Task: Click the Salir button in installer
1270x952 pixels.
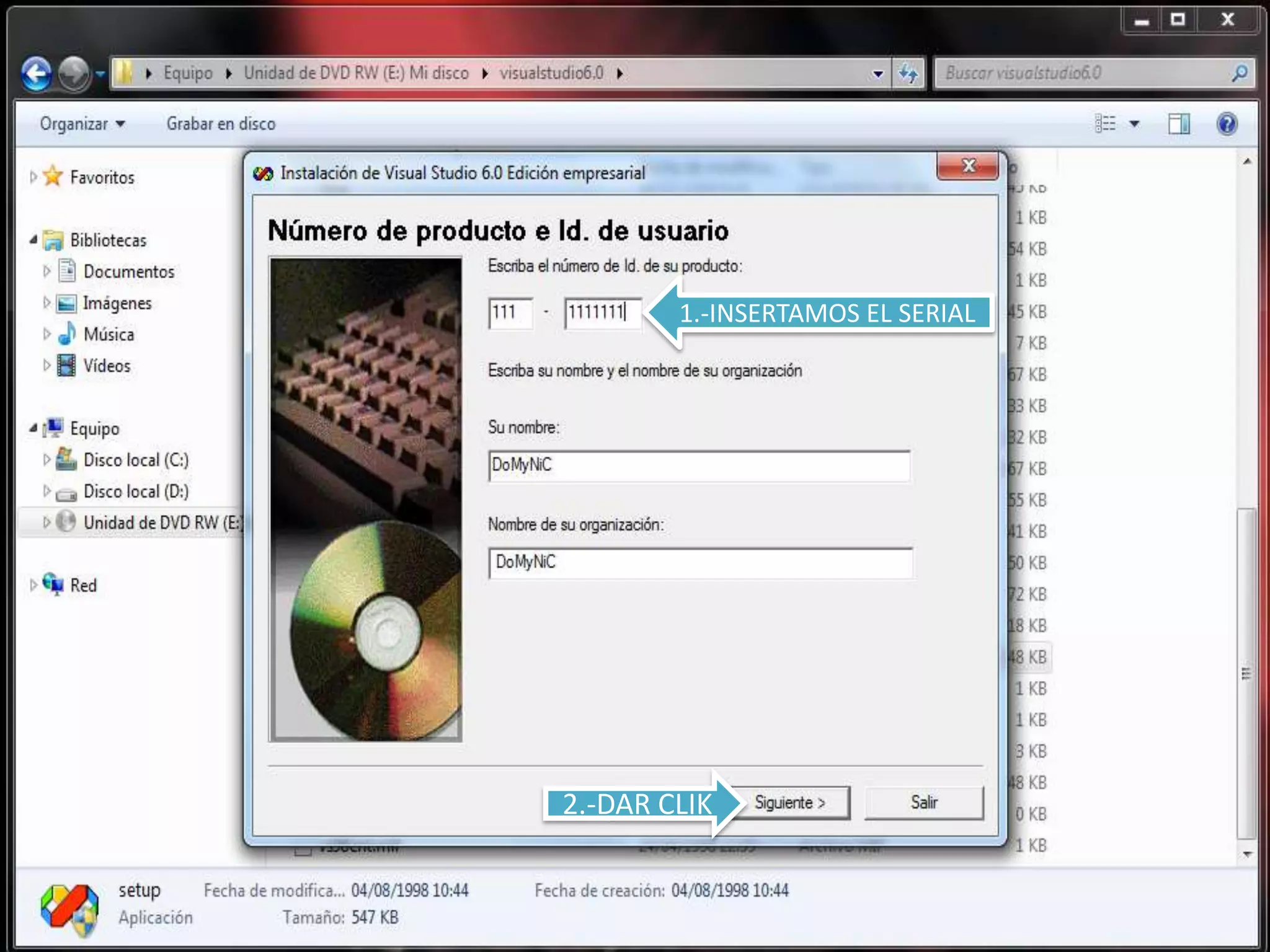Action: point(924,803)
